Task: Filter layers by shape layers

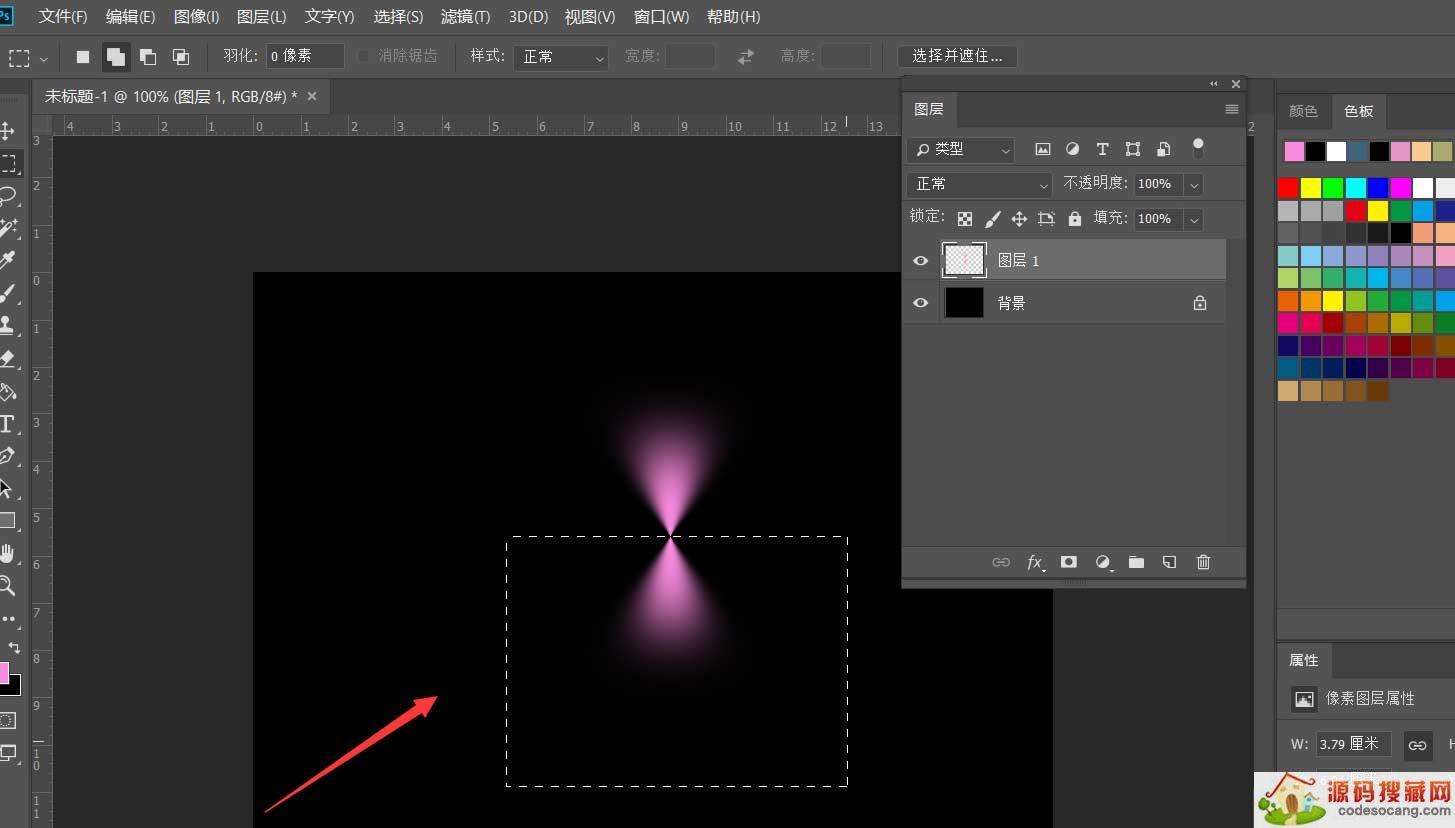Action: pos(1133,149)
